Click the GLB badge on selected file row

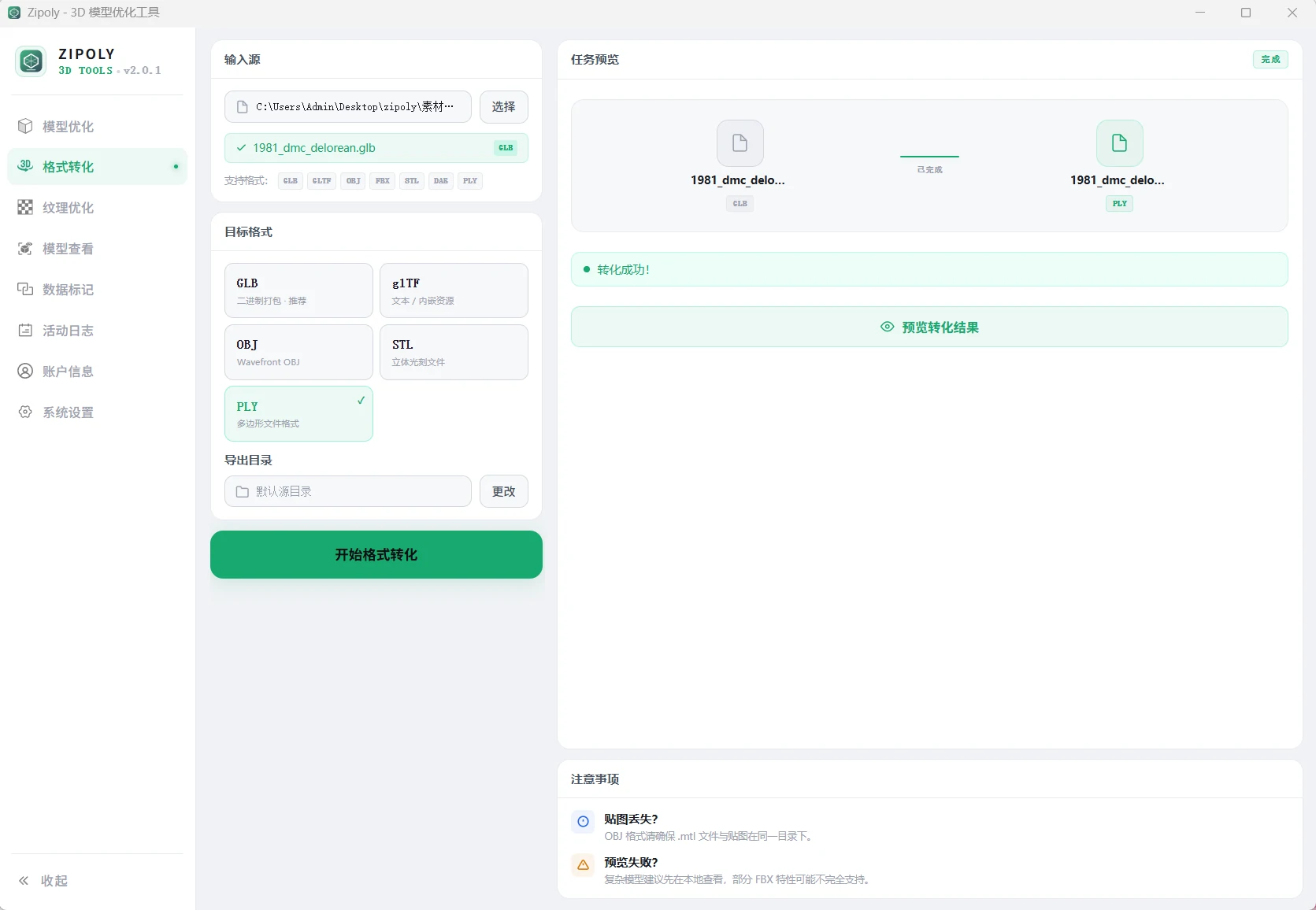point(506,148)
